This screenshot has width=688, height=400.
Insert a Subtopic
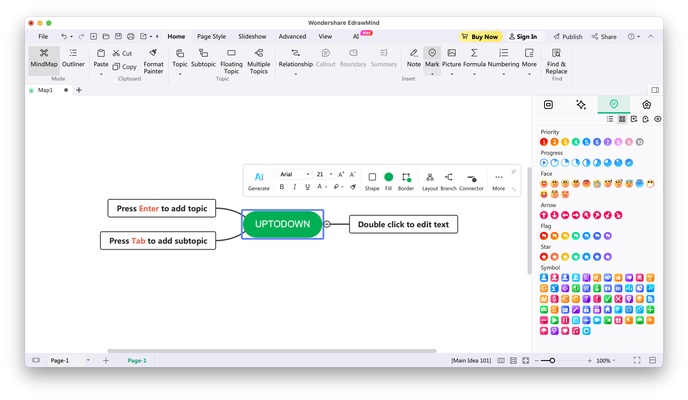[203, 58]
